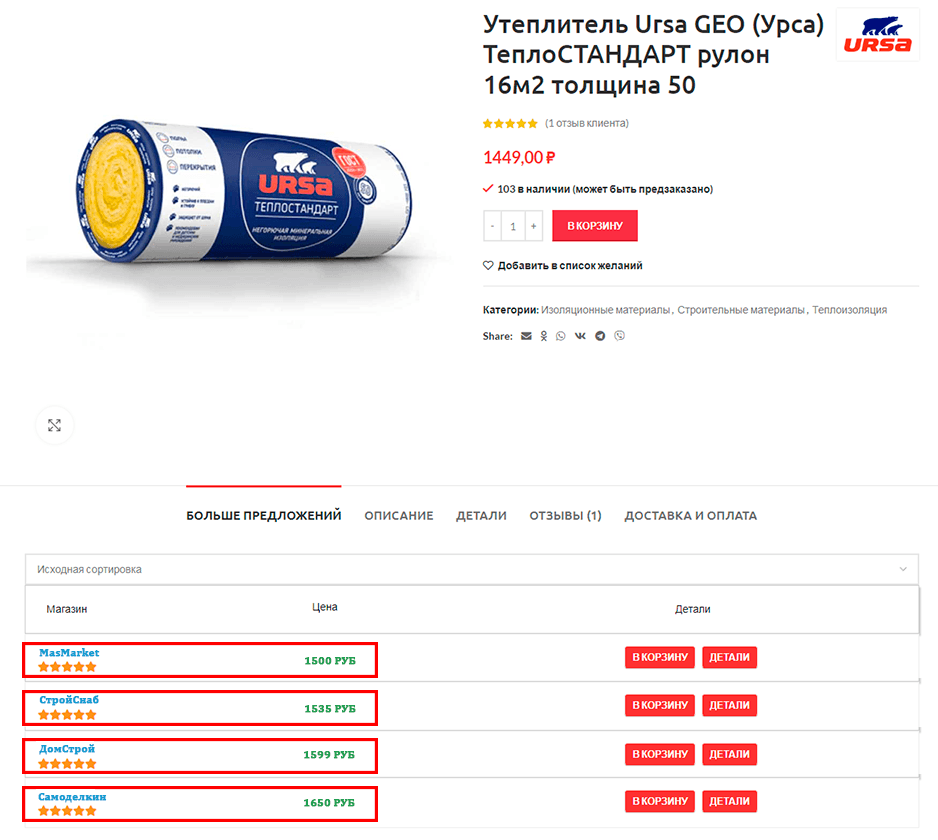Share the product on VK icon
This screenshot has height=840, width=938.
pos(580,336)
